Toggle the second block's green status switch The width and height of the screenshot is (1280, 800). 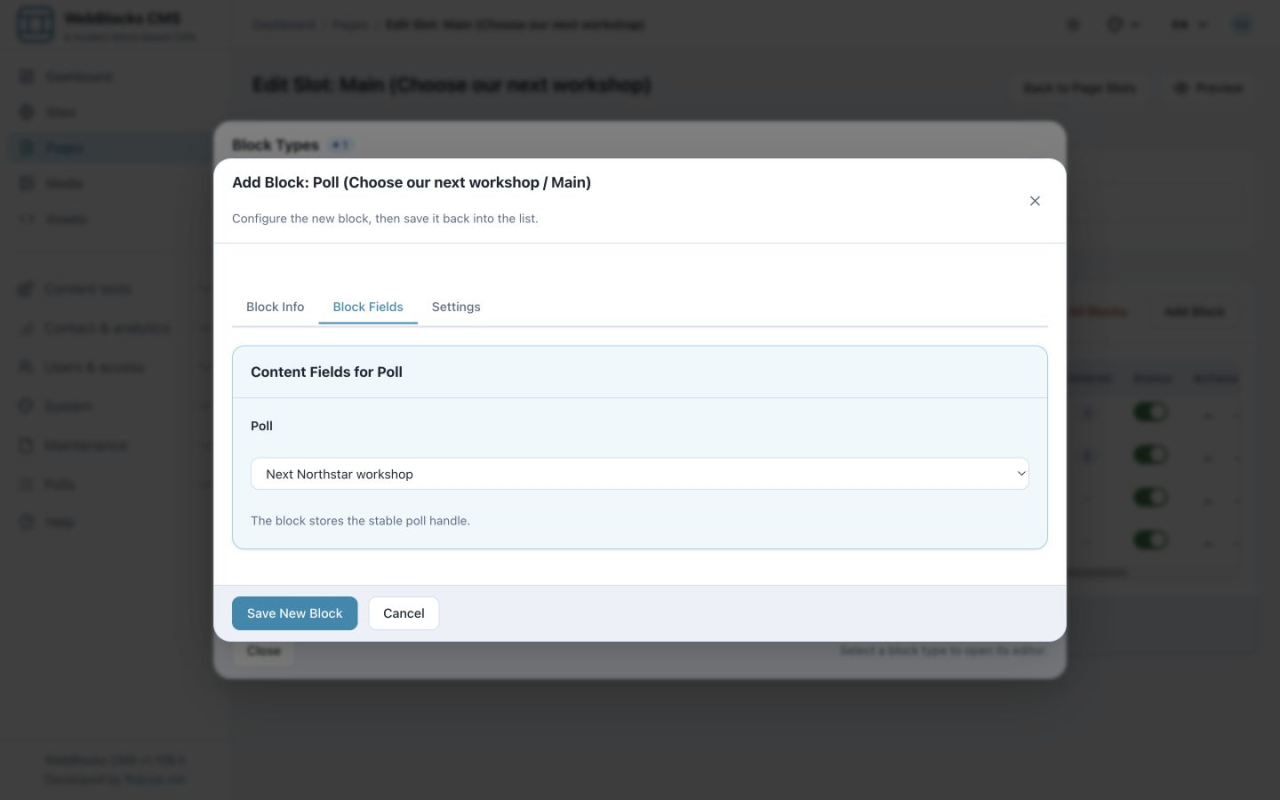pyautogui.click(x=1150, y=455)
